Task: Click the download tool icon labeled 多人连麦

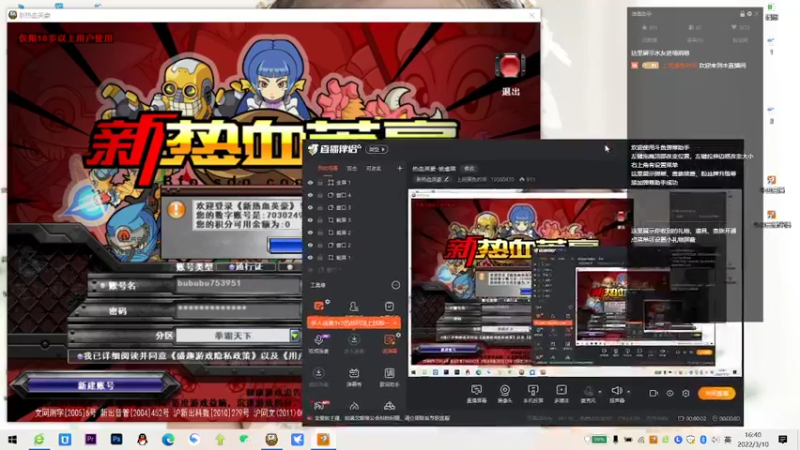Action: [354, 340]
